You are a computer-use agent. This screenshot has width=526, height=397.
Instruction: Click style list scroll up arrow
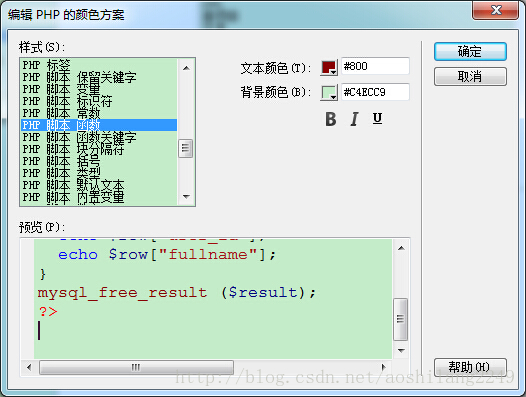186,68
